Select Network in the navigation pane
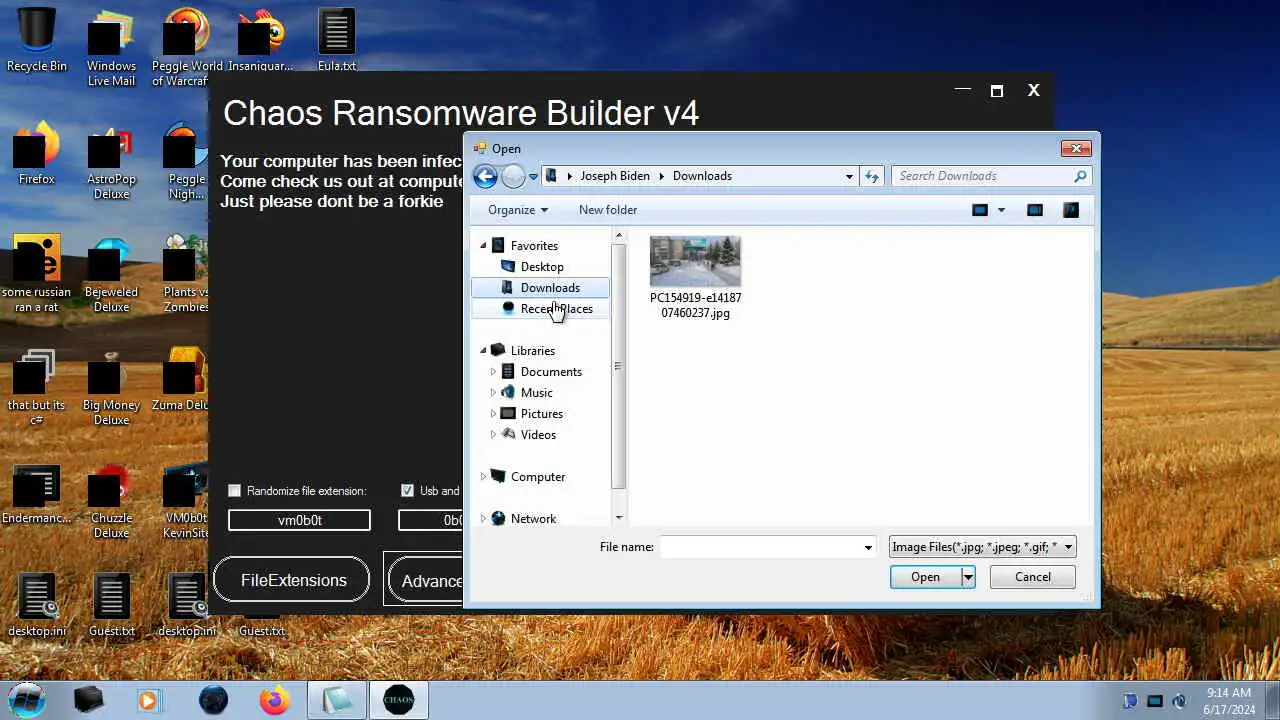 pyautogui.click(x=533, y=519)
